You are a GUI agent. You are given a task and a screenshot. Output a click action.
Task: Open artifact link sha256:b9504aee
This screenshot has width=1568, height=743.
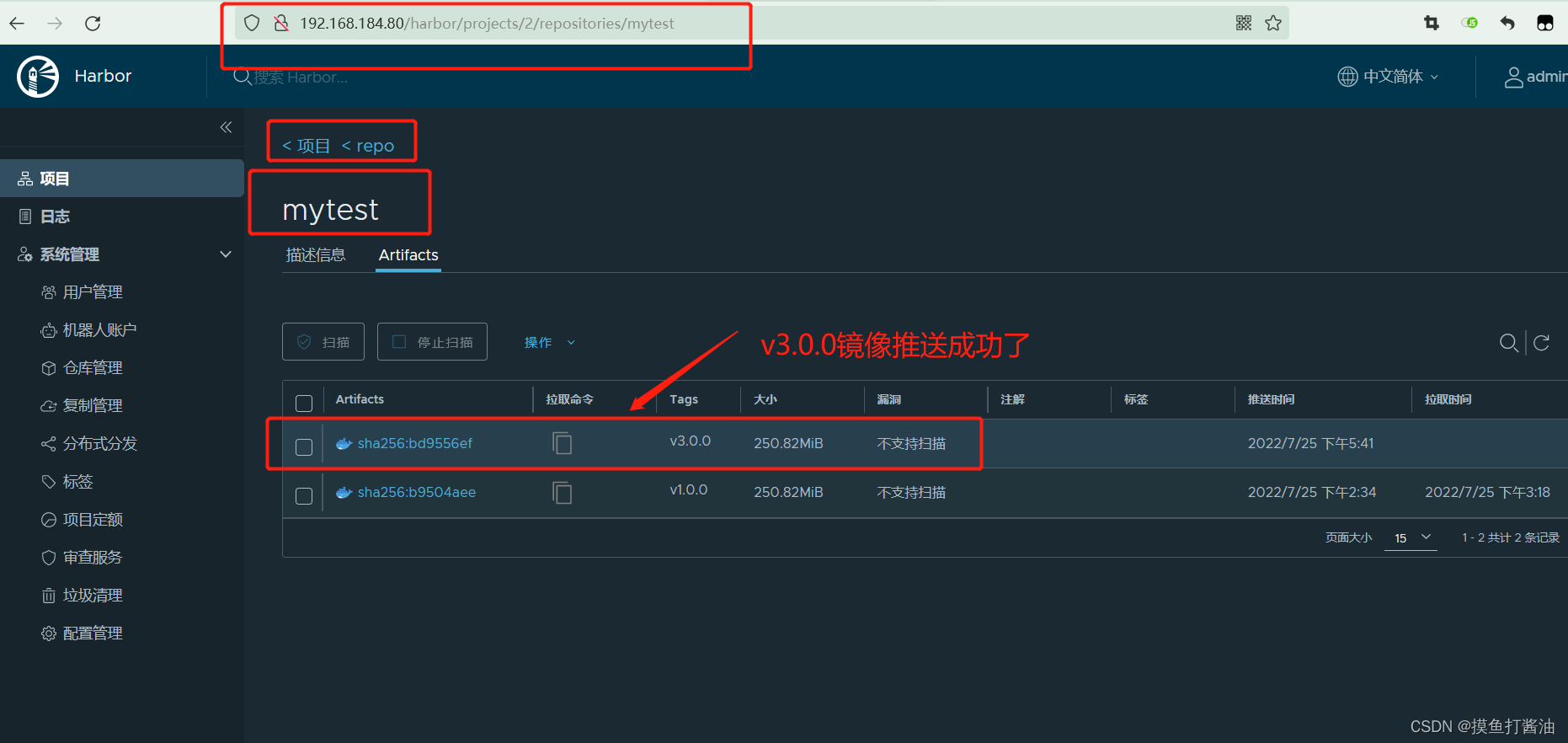tap(417, 492)
